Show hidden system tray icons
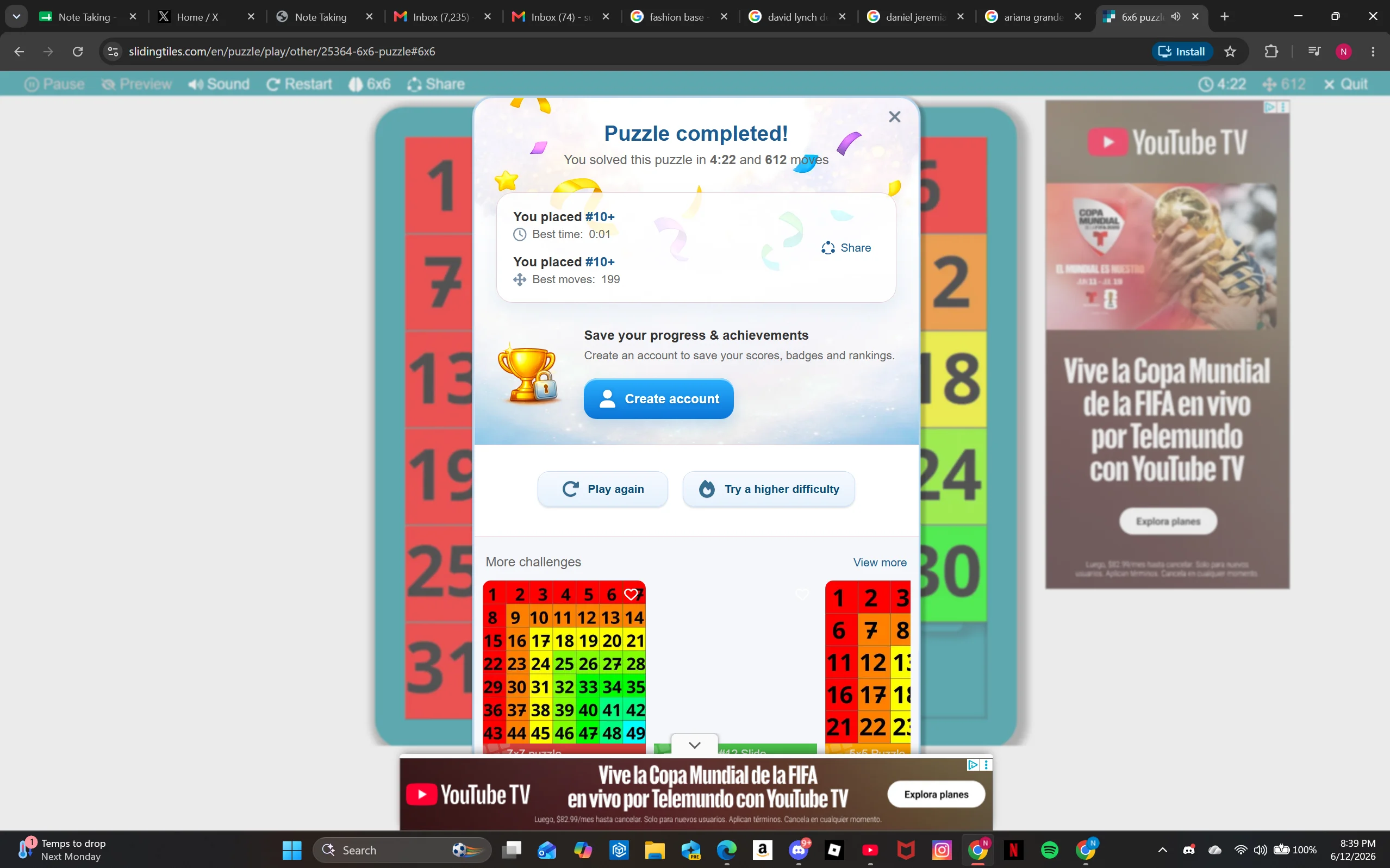 tap(1163, 850)
